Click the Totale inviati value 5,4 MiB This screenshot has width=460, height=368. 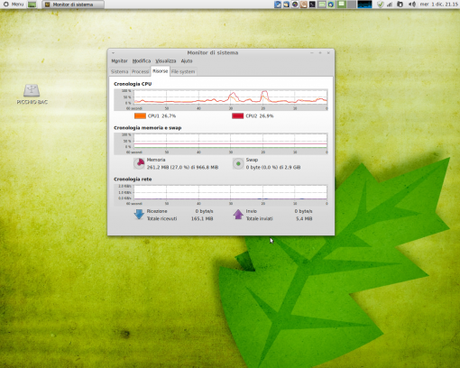(x=304, y=219)
